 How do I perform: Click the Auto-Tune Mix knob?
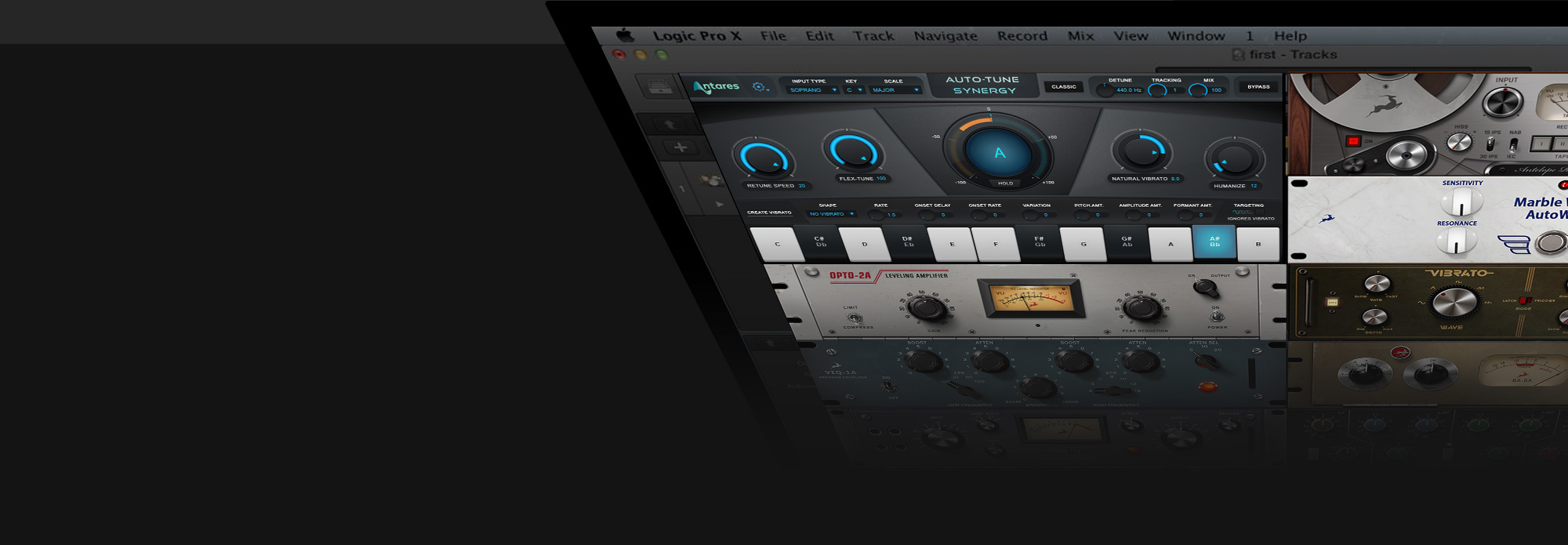click(1198, 90)
